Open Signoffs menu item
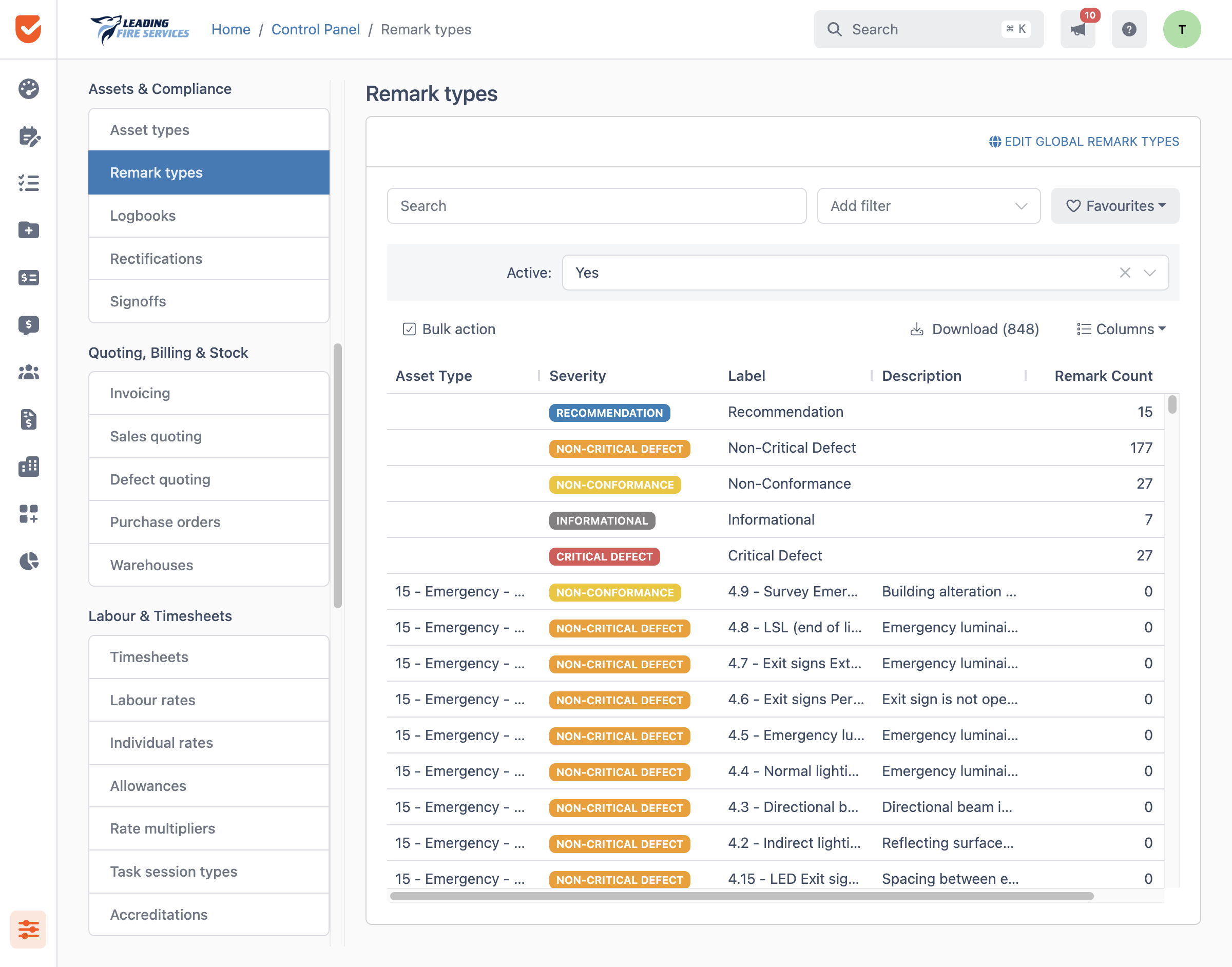The width and height of the screenshot is (1232, 967). pos(209,301)
